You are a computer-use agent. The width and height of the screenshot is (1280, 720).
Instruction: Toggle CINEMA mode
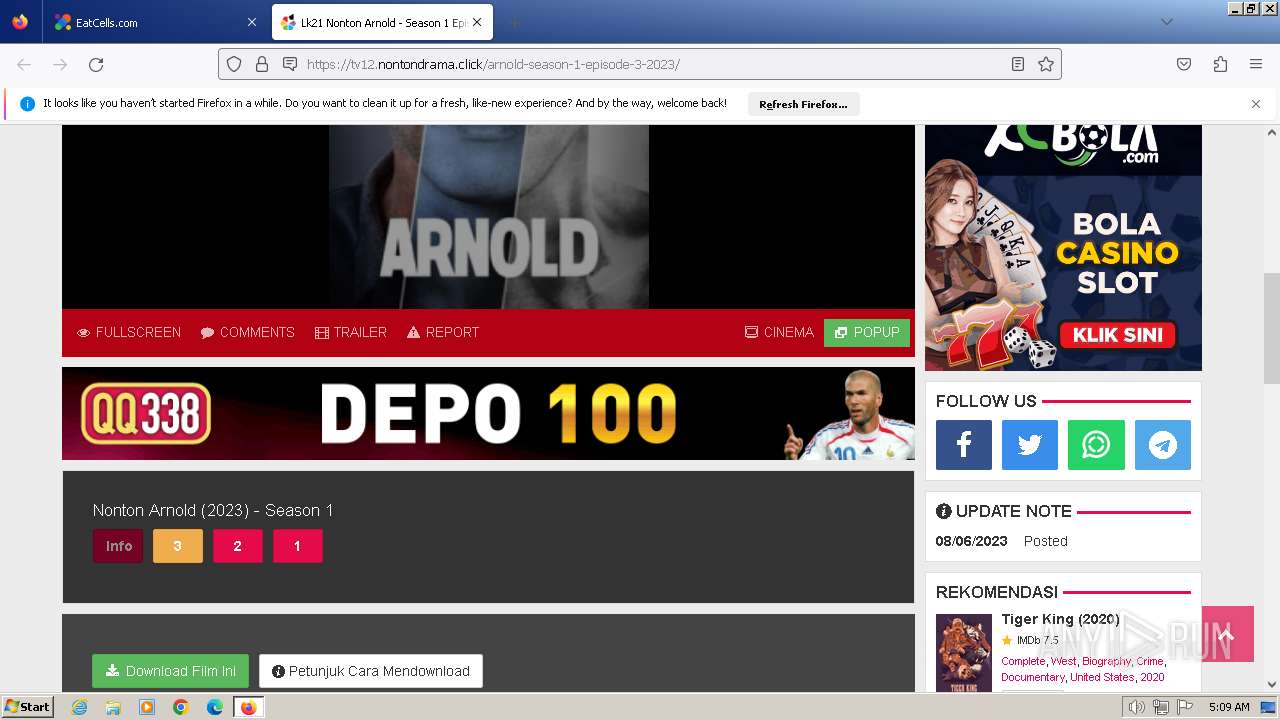click(x=779, y=332)
